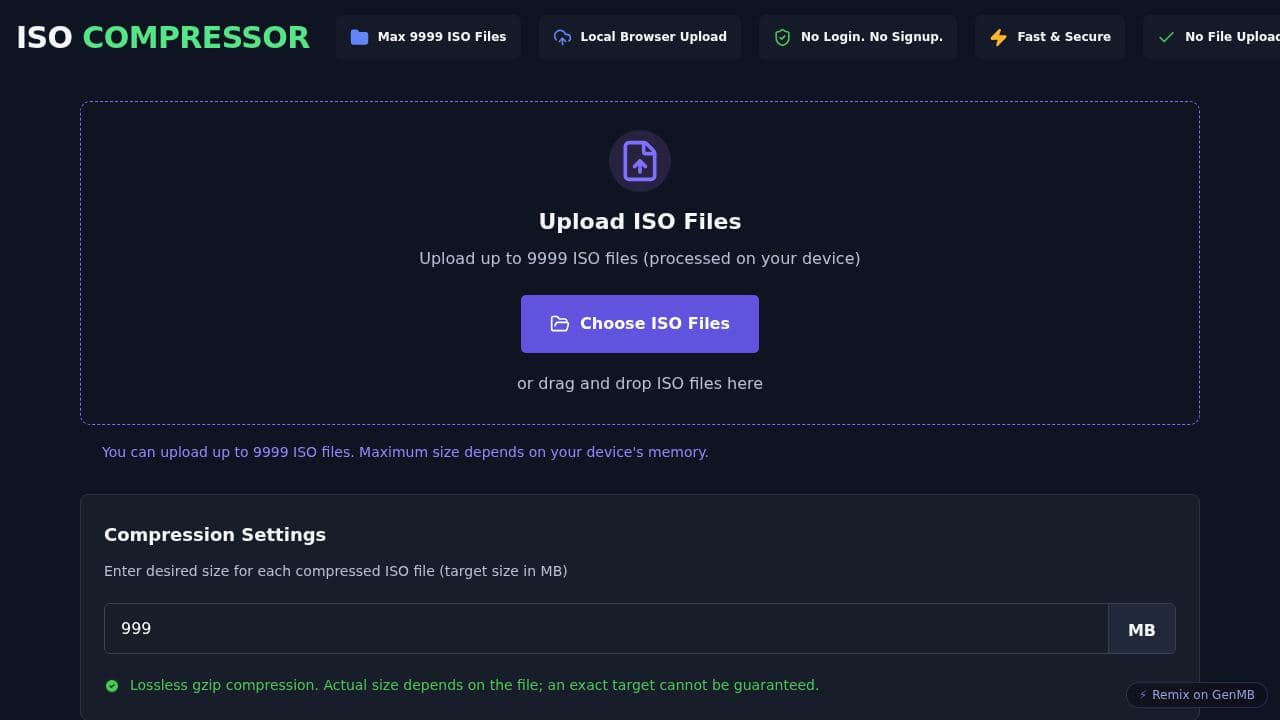The image size is (1280, 720).
Task: Click the text 'or drag and drop ISO files here'
Action: click(640, 383)
